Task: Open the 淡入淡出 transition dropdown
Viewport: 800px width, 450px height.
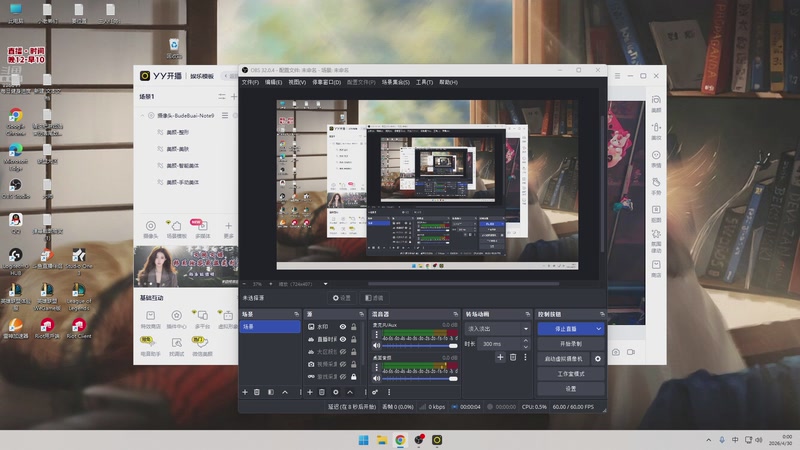Action: [x=498, y=329]
